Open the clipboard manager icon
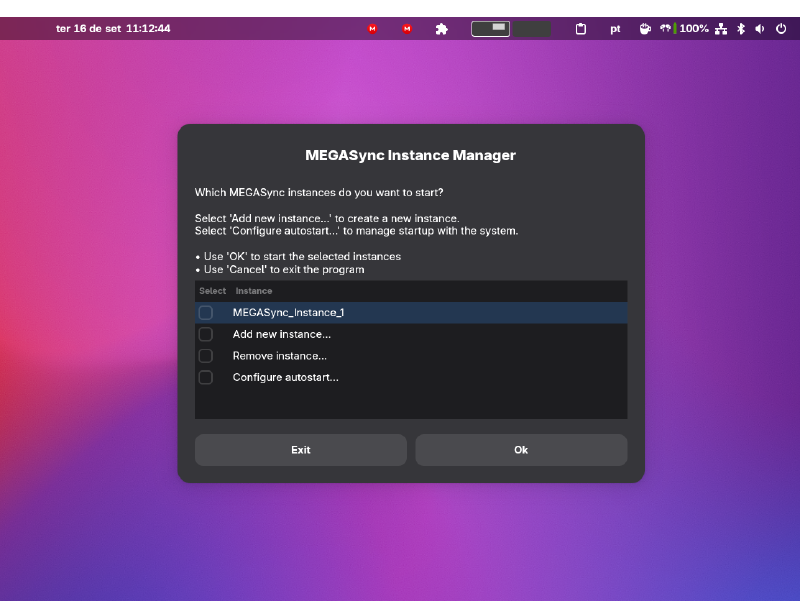 click(580, 28)
